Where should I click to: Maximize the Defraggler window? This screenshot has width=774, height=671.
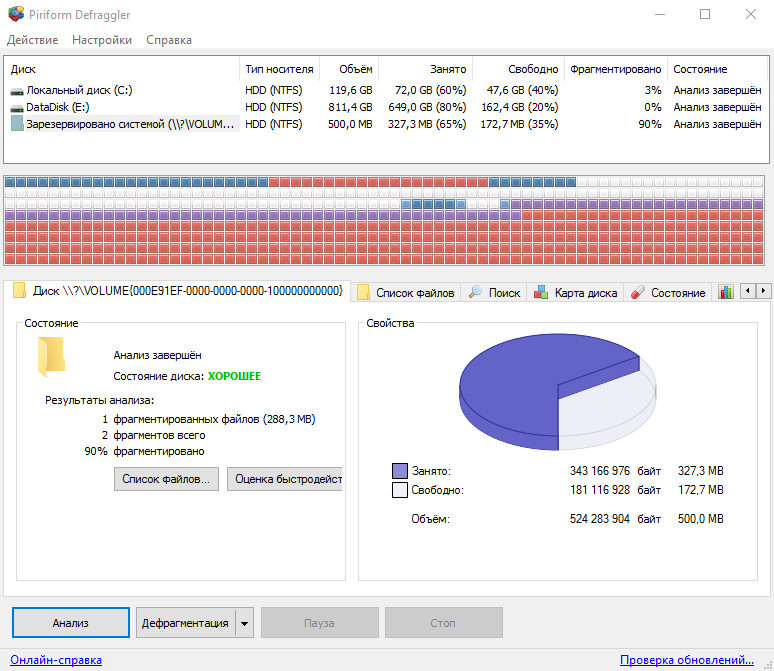point(705,14)
